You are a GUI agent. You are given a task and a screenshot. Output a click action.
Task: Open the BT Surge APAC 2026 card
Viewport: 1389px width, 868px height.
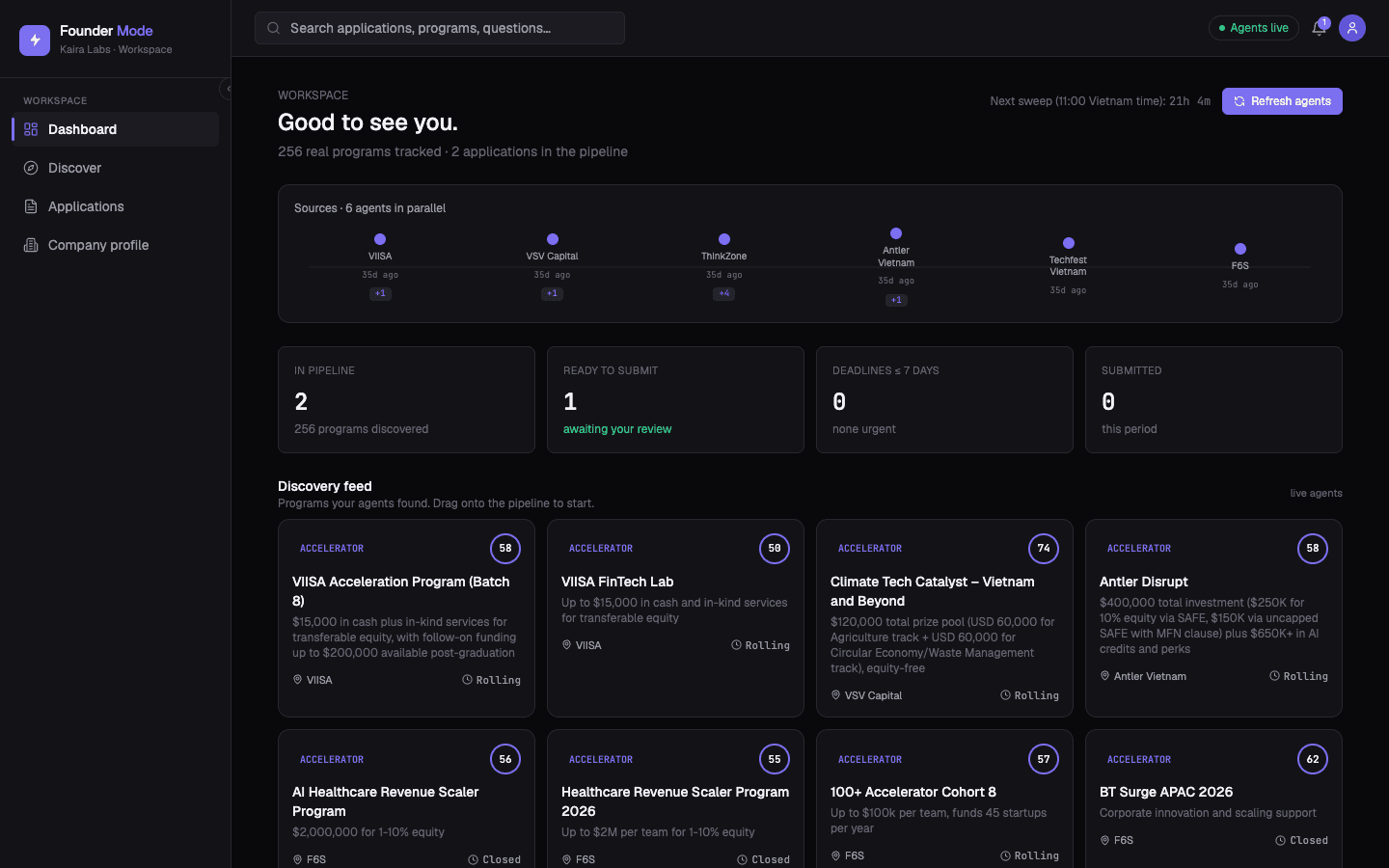(x=1213, y=800)
